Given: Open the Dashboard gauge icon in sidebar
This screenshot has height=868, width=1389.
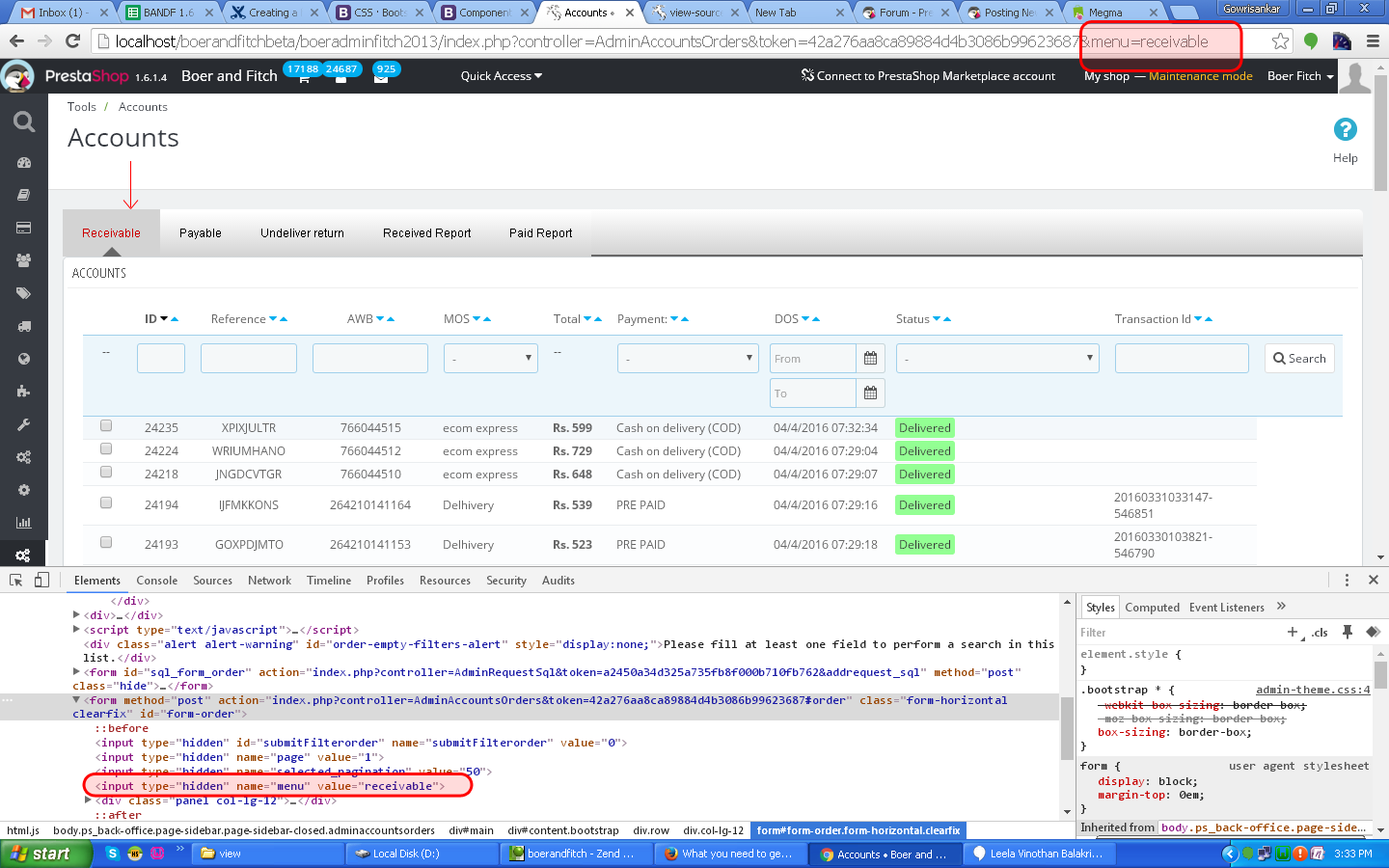Looking at the screenshot, I should coord(24,163).
